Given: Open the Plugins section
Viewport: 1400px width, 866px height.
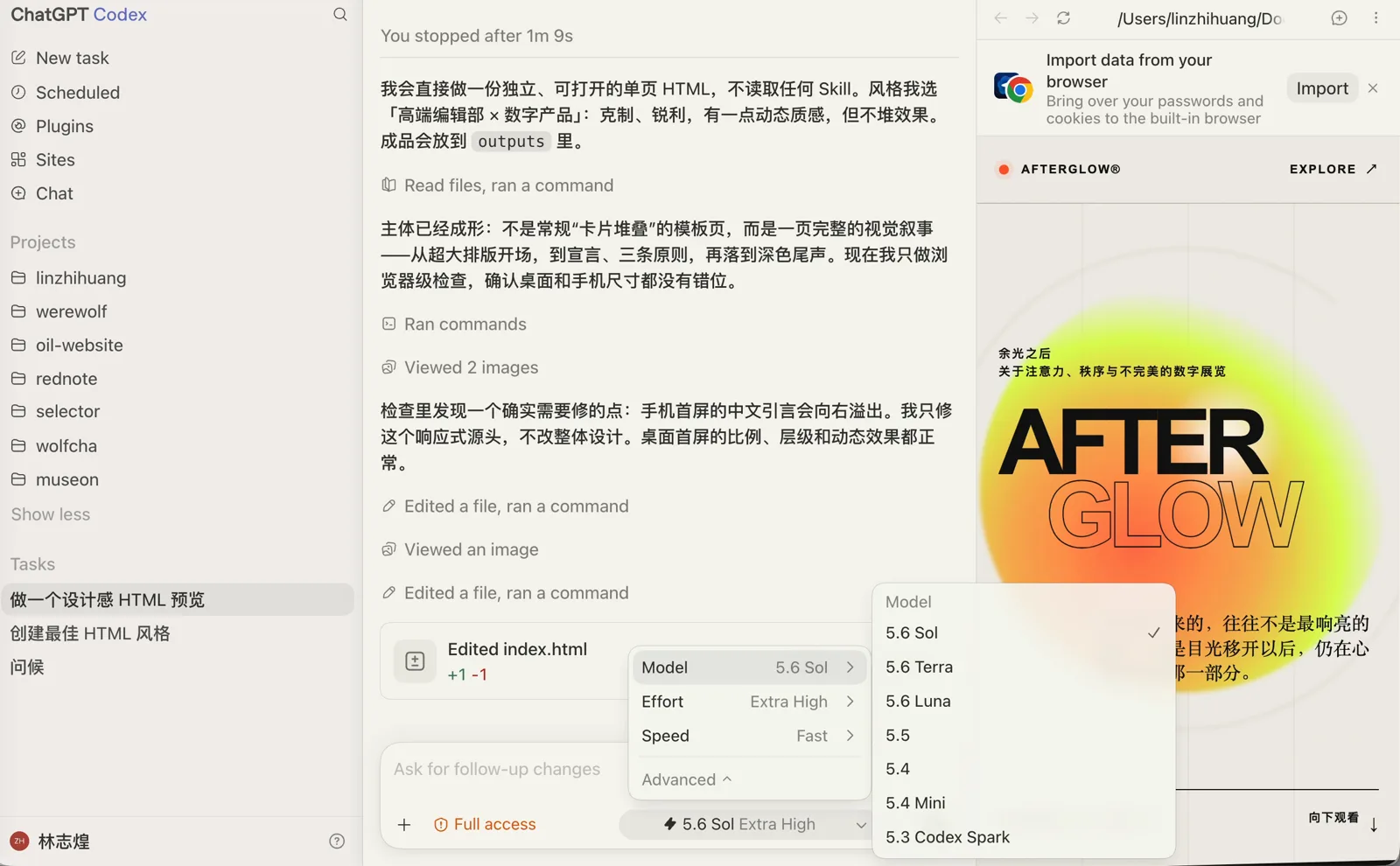Looking at the screenshot, I should click(52, 126).
